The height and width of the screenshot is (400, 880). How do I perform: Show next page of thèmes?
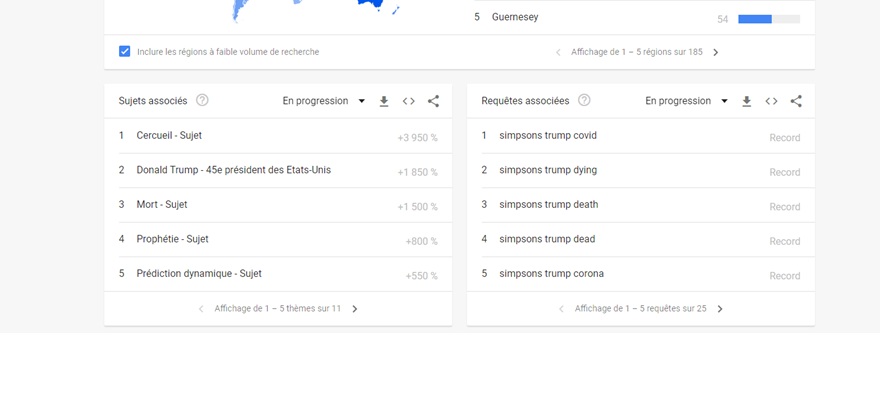click(x=355, y=309)
